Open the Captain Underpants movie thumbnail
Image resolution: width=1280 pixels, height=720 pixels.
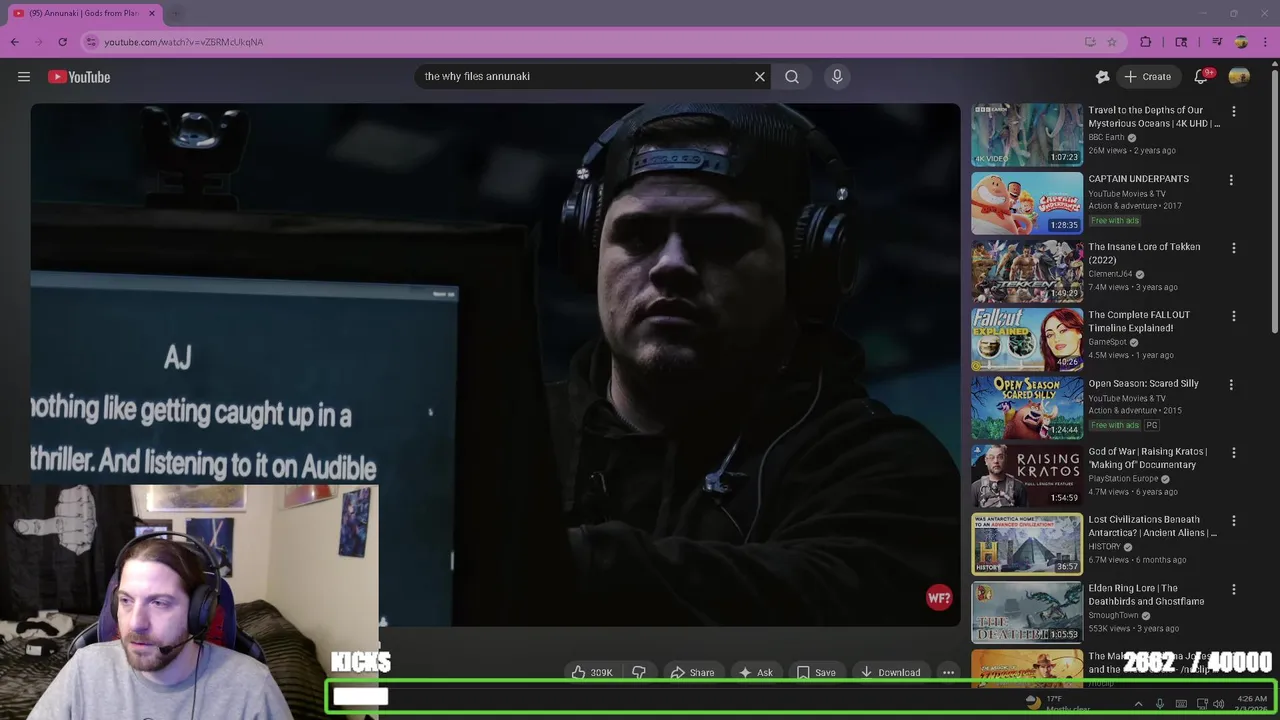[1027, 203]
